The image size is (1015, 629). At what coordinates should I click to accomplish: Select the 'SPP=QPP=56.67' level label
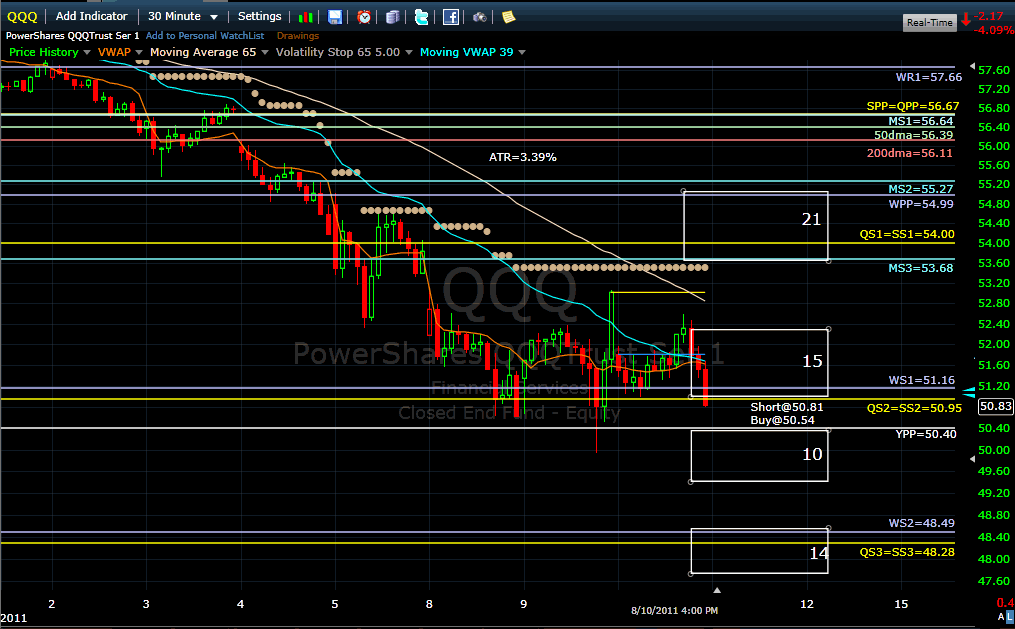[x=913, y=106]
